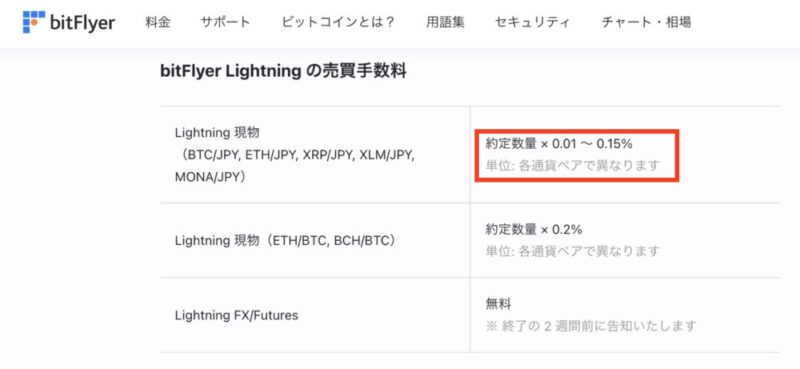Image resolution: width=800 pixels, height=369 pixels.
Task: Click the 単位 note inside the red box
Action: (573, 166)
